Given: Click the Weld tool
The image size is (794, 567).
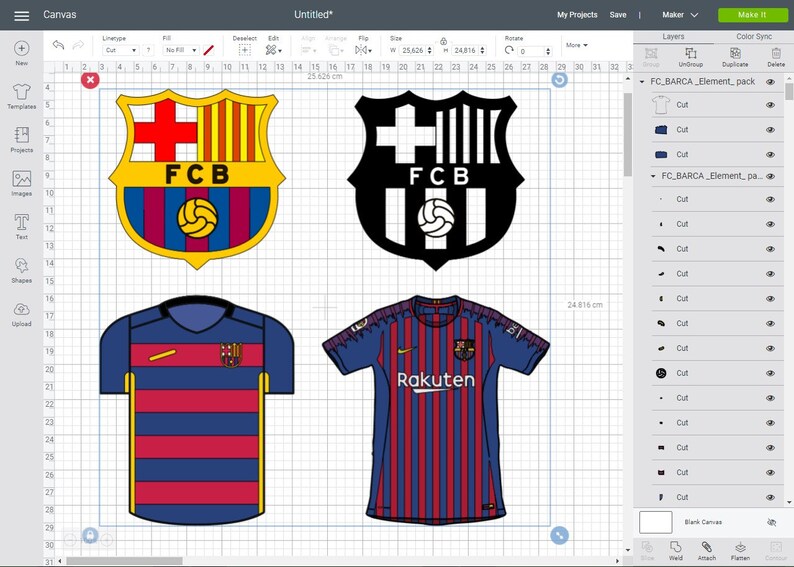Looking at the screenshot, I should coord(676,551).
